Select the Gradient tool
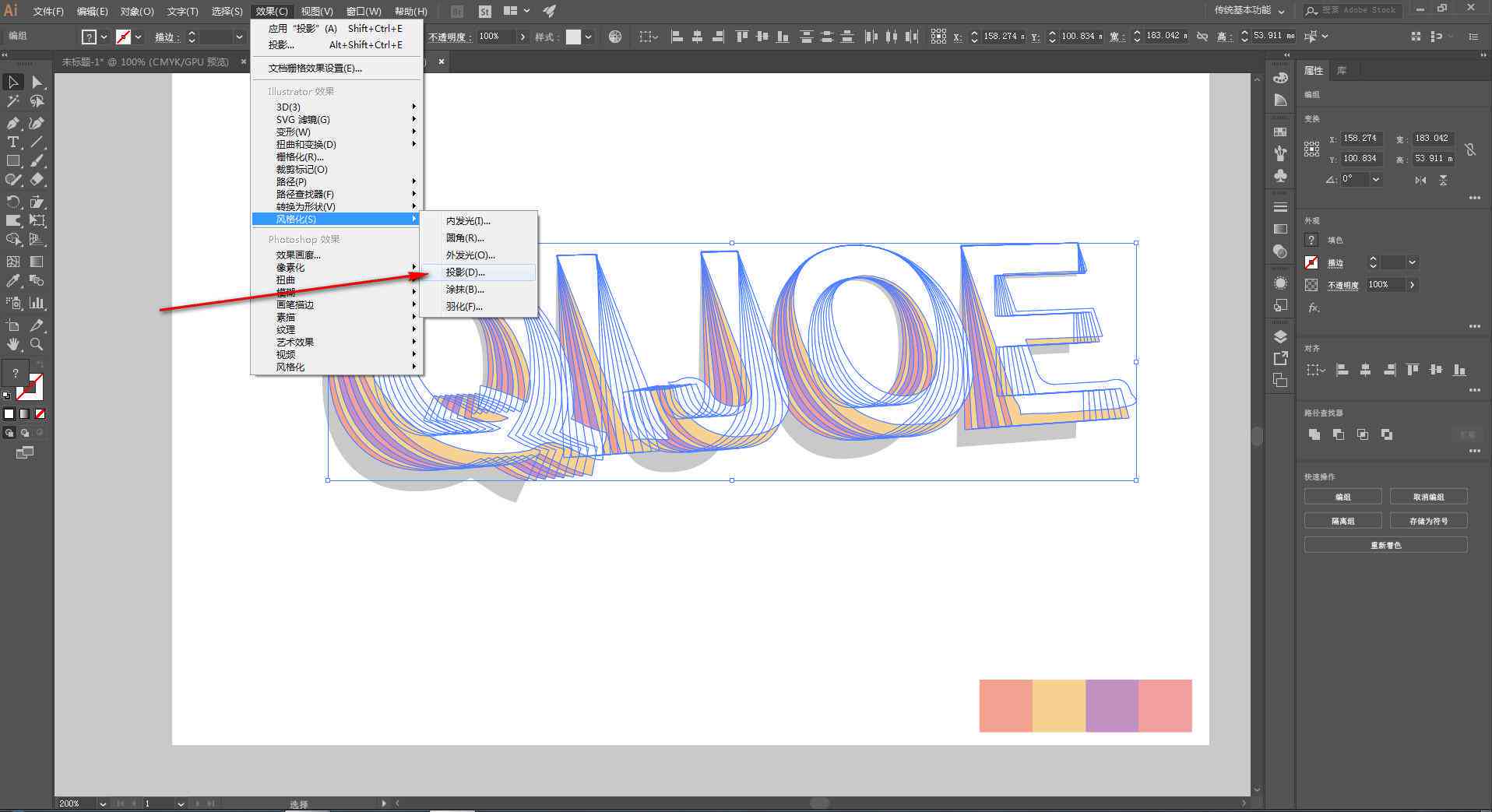 pos(37,262)
